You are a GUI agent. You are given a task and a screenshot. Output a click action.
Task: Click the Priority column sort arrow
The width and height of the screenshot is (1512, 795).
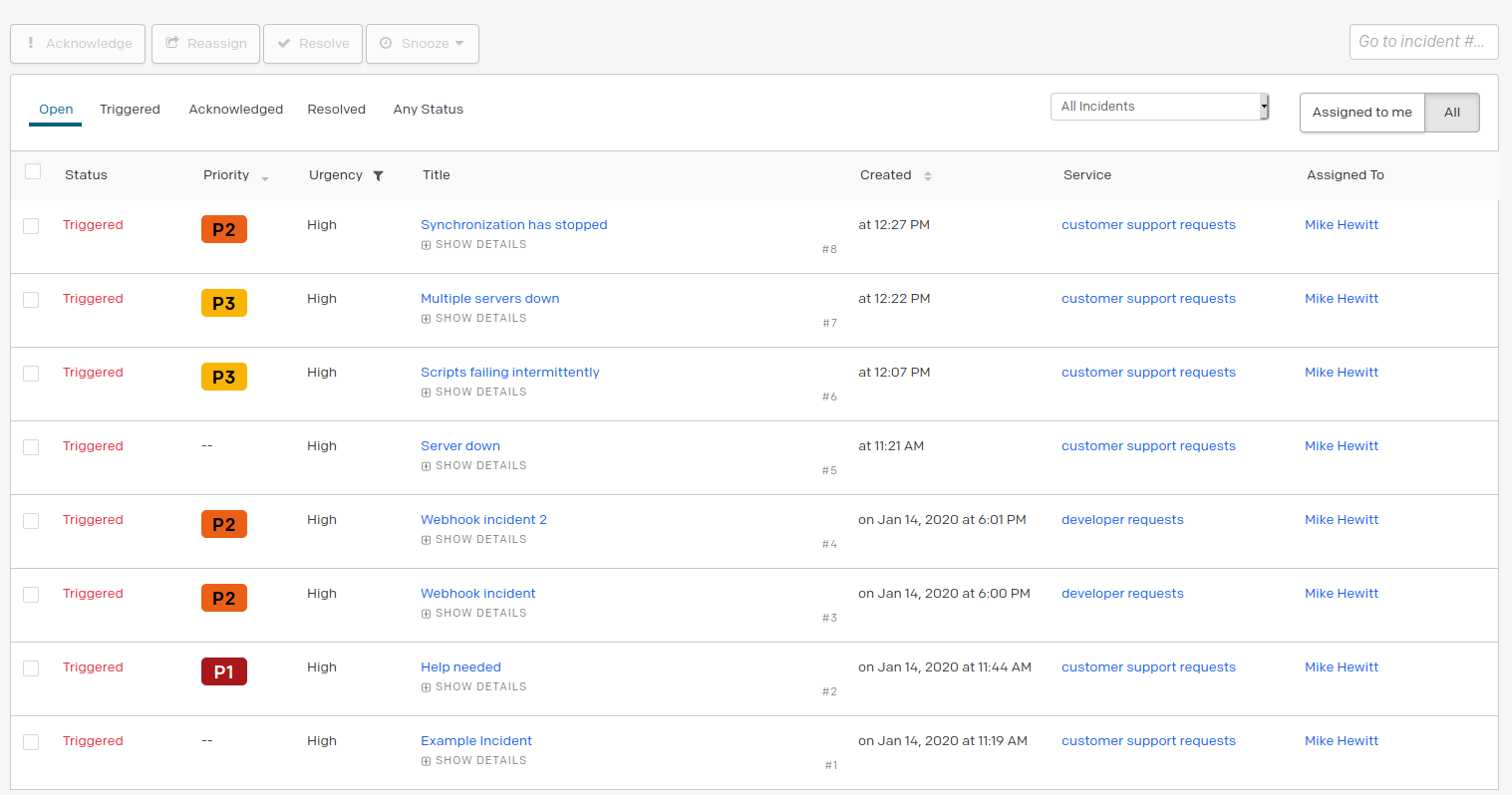coord(264,177)
